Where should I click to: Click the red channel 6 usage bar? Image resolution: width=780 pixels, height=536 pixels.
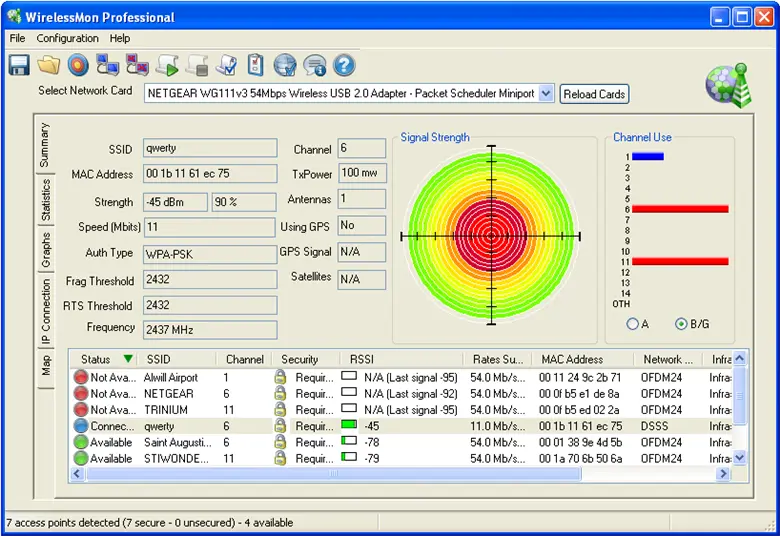click(680, 209)
